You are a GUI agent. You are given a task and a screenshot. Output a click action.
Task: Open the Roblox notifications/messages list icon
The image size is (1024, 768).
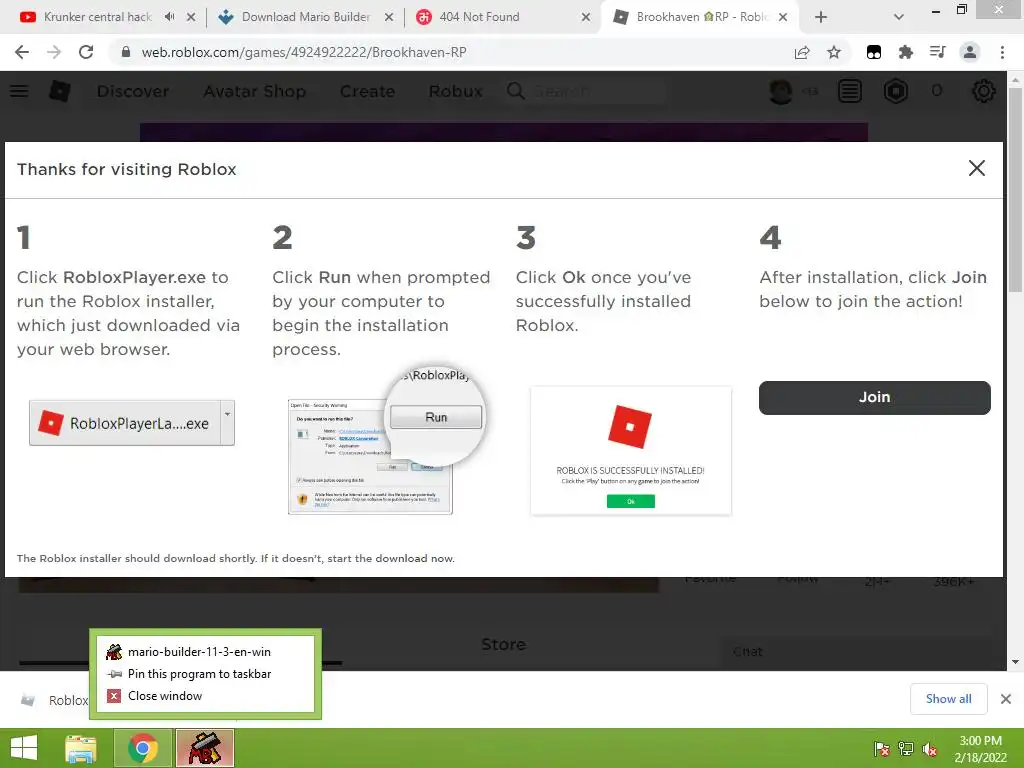pos(850,91)
